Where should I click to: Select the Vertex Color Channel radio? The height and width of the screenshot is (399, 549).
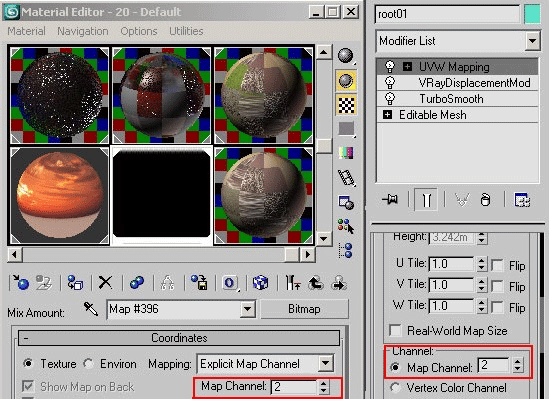pyautogui.click(x=395, y=387)
